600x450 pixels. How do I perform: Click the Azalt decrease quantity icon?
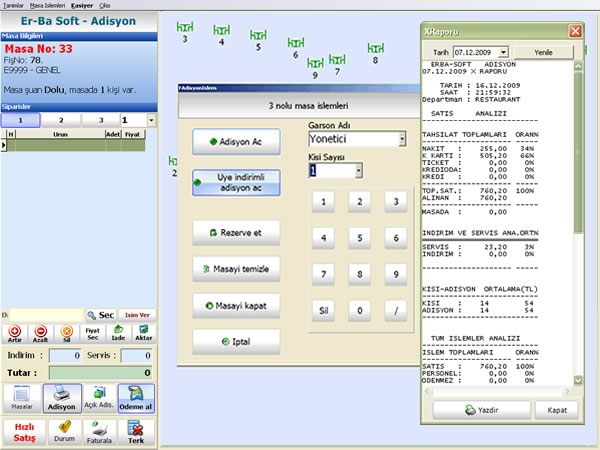[41, 333]
